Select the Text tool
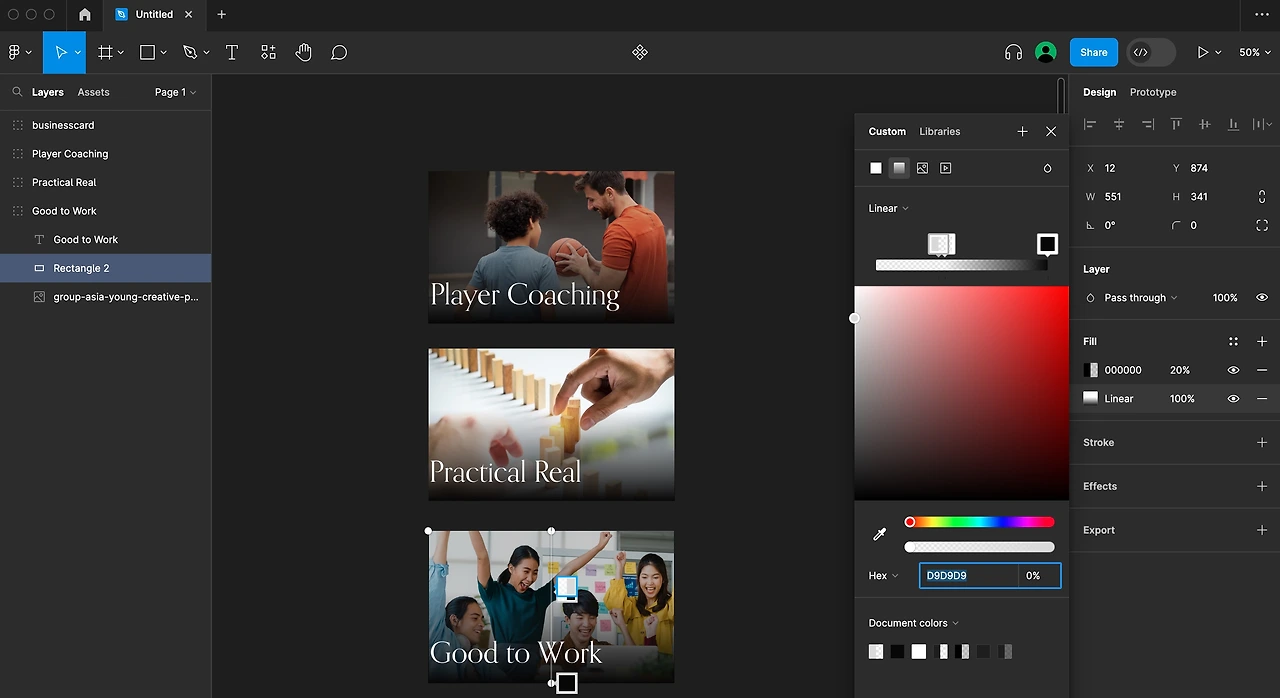1280x698 pixels. pos(232,52)
